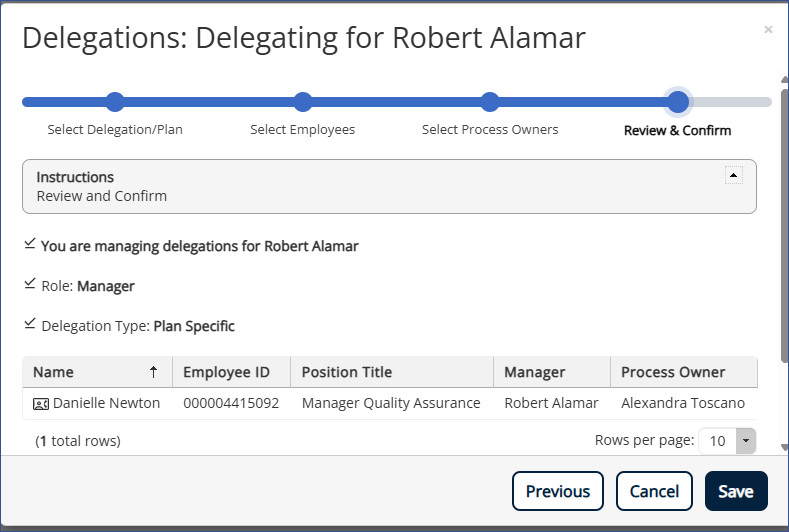Click the Process Owner column header
Viewport: 789px width, 532px height.
[x=684, y=372]
